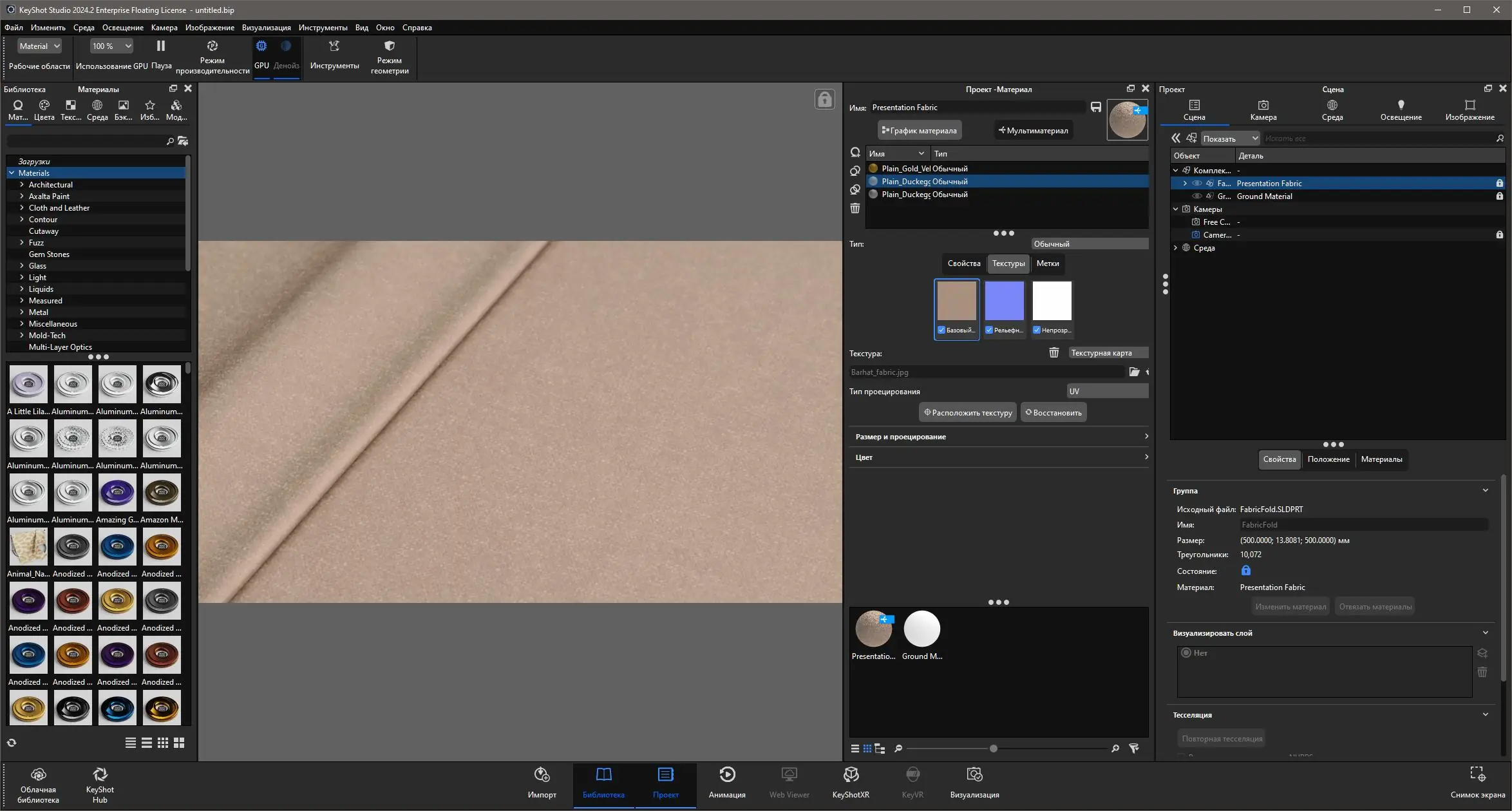Click the camera lock icon in viewport
The image size is (1512, 811).
[824, 100]
